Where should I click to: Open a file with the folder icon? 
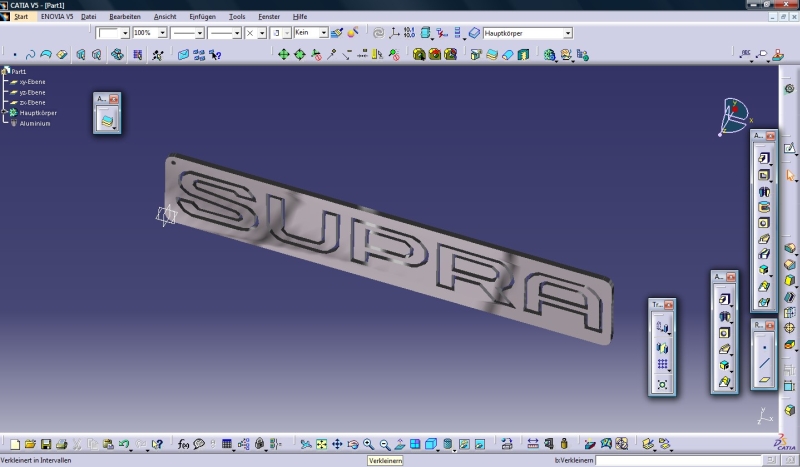click(30, 444)
